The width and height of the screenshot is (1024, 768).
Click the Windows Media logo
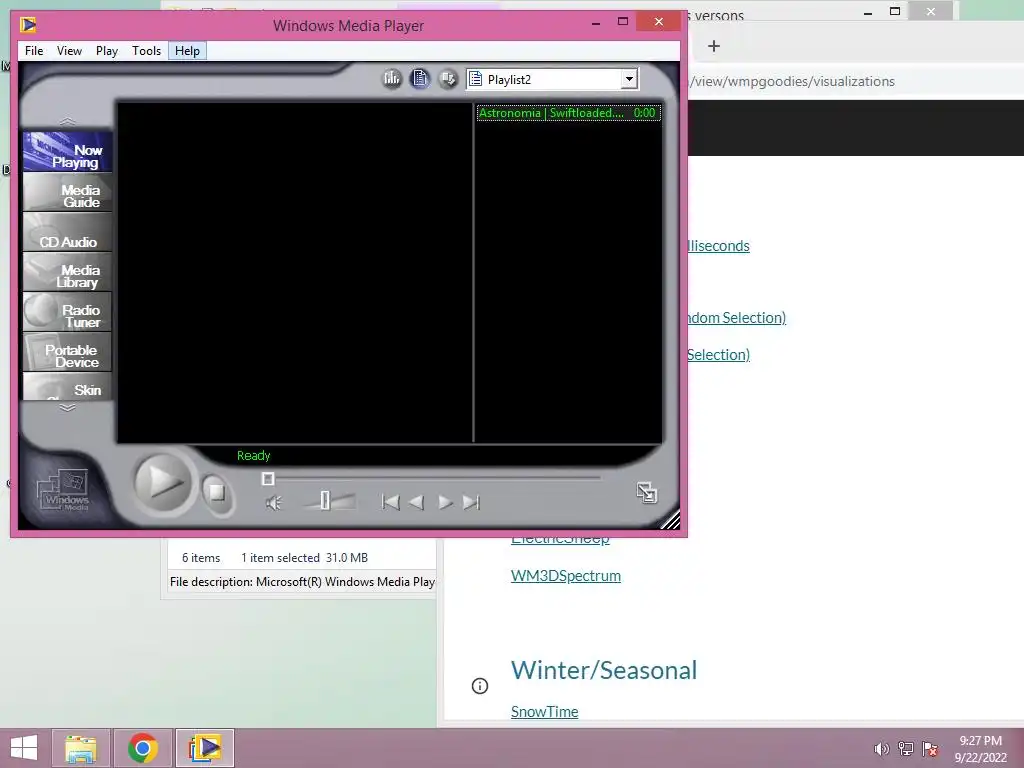pyautogui.click(x=63, y=491)
